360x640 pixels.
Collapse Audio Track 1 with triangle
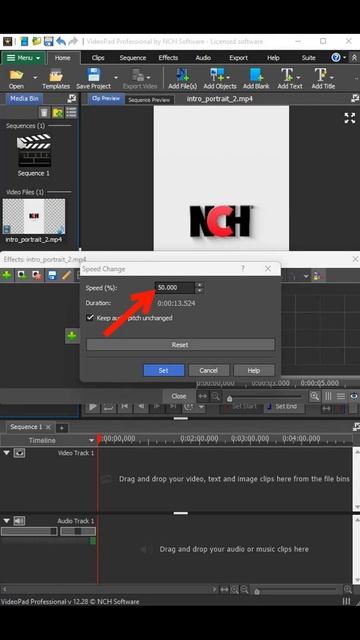point(7,521)
